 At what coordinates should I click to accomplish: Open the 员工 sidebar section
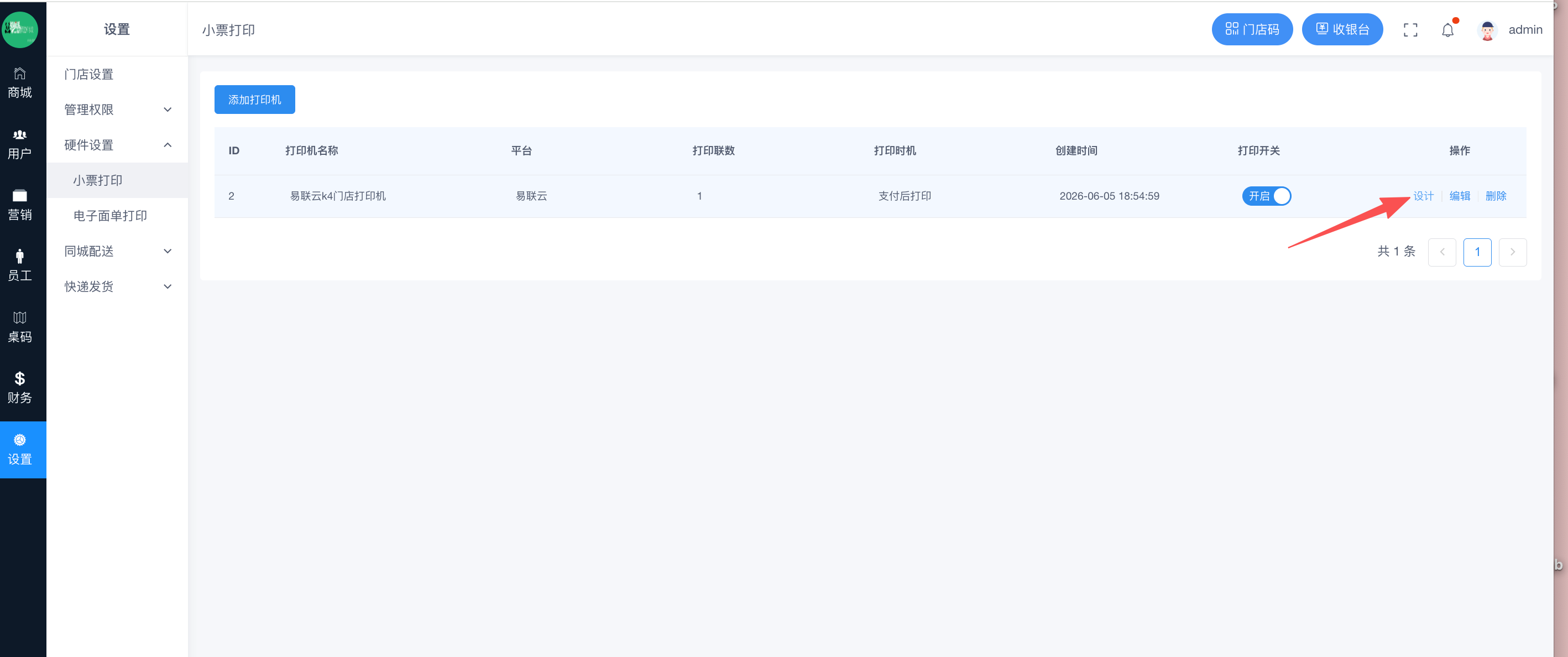click(20, 266)
